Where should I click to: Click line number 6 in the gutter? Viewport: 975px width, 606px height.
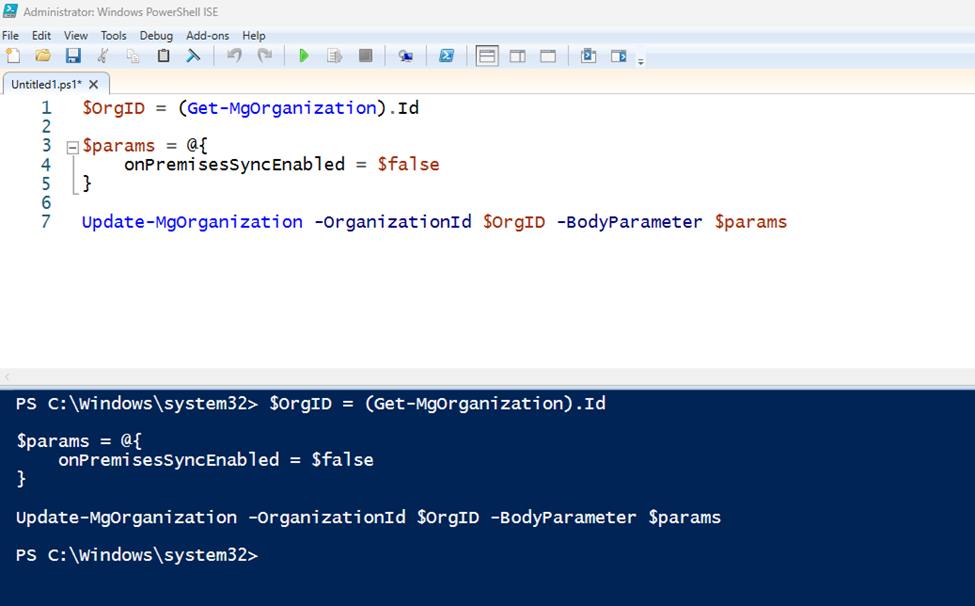[x=46, y=203]
